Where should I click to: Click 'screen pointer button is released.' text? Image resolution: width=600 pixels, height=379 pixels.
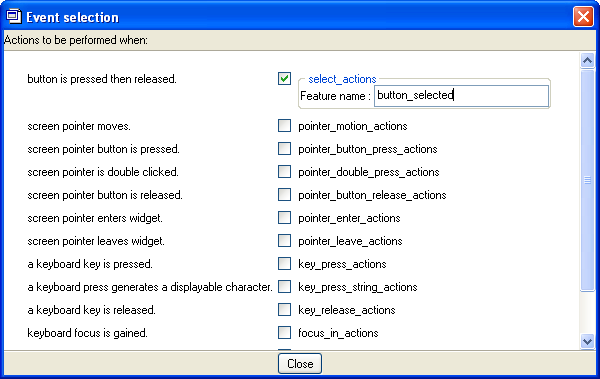click(105, 195)
